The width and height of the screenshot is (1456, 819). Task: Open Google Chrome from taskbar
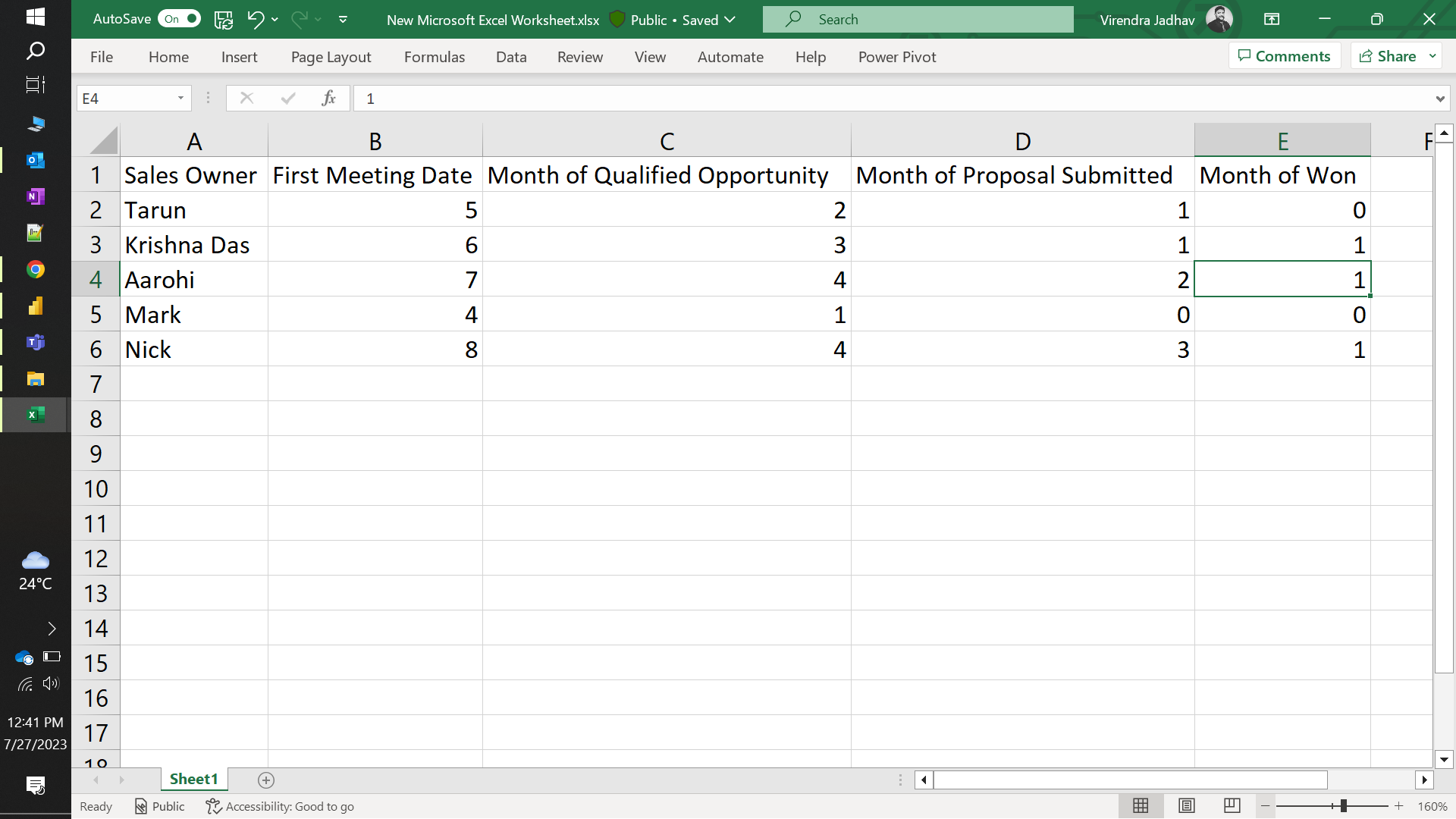coord(36,270)
